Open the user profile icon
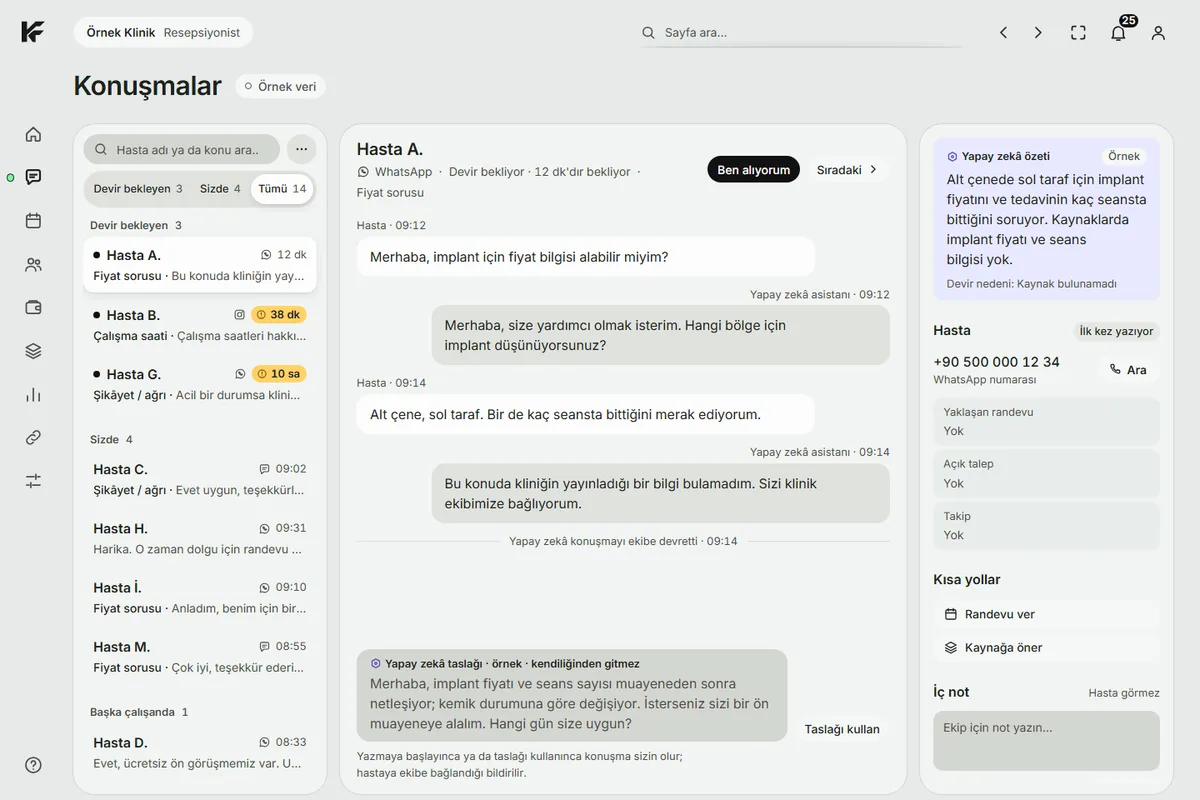This screenshot has width=1200, height=800. (1158, 33)
